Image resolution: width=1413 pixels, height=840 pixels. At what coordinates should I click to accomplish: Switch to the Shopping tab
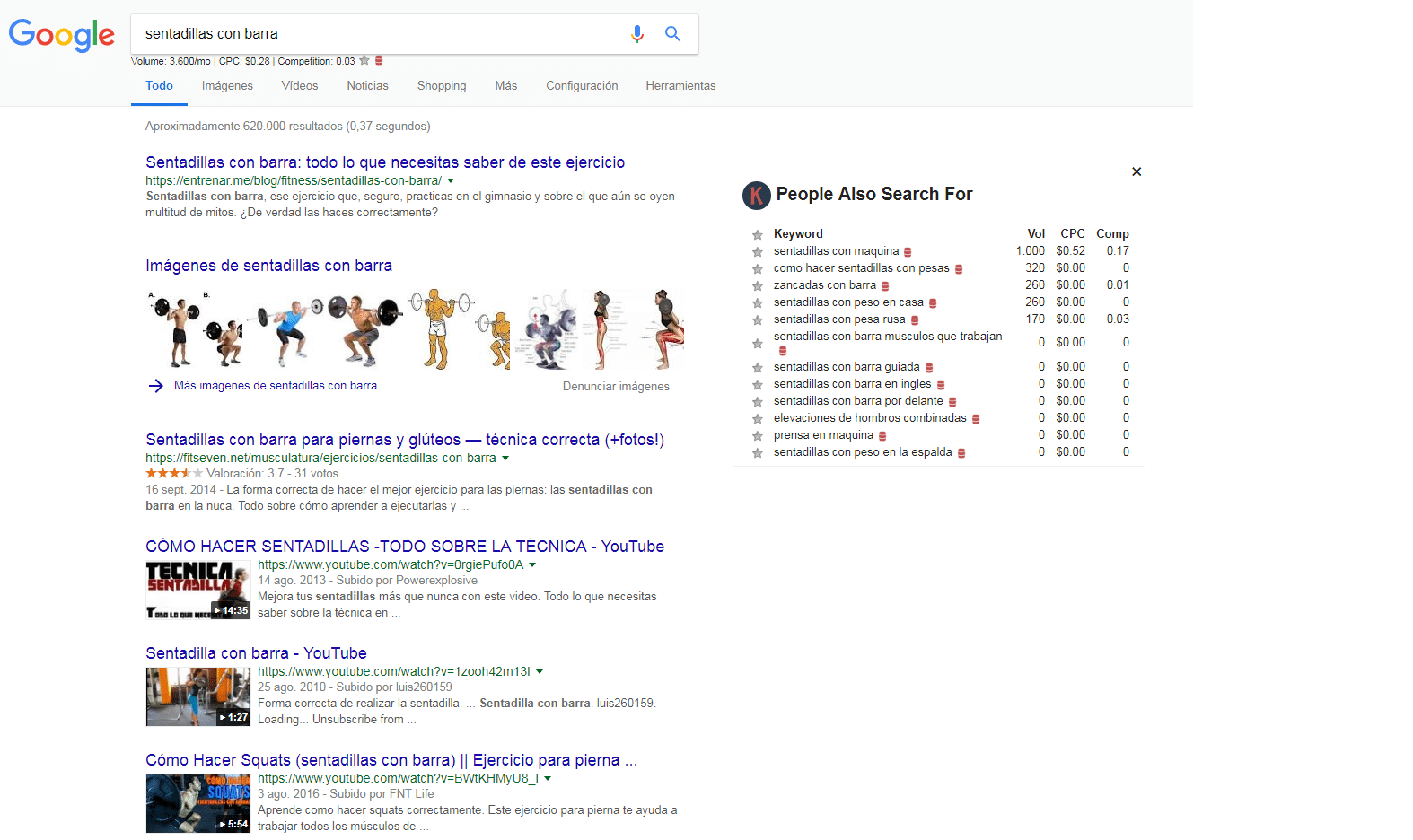click(x=442, y=86)
